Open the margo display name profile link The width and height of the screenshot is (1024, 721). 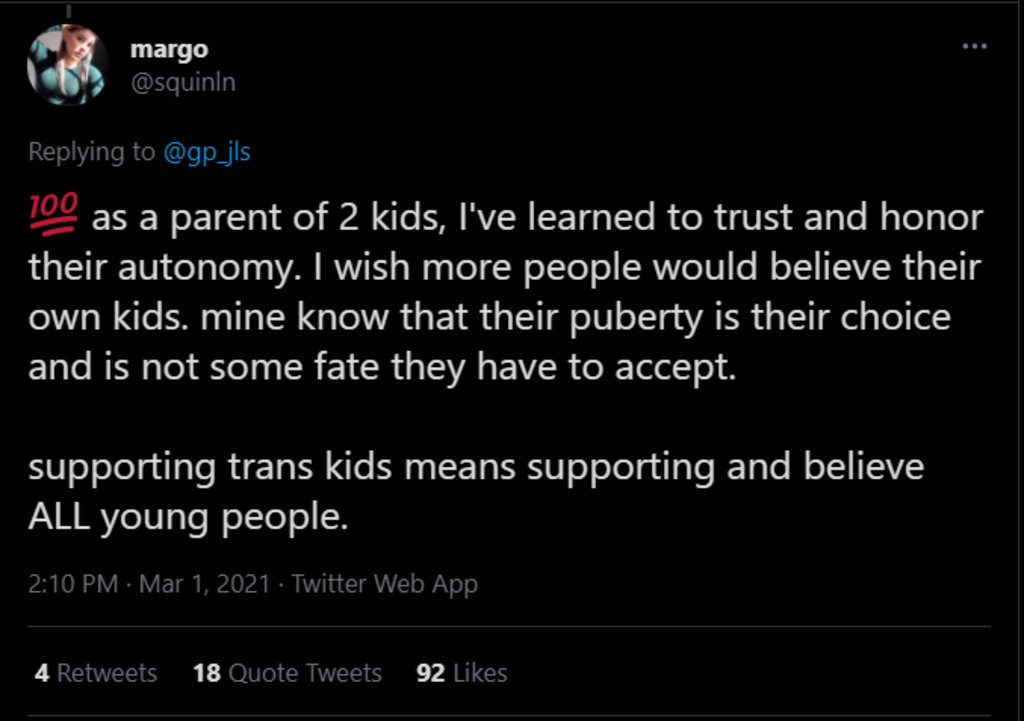[x=169, y=49]
